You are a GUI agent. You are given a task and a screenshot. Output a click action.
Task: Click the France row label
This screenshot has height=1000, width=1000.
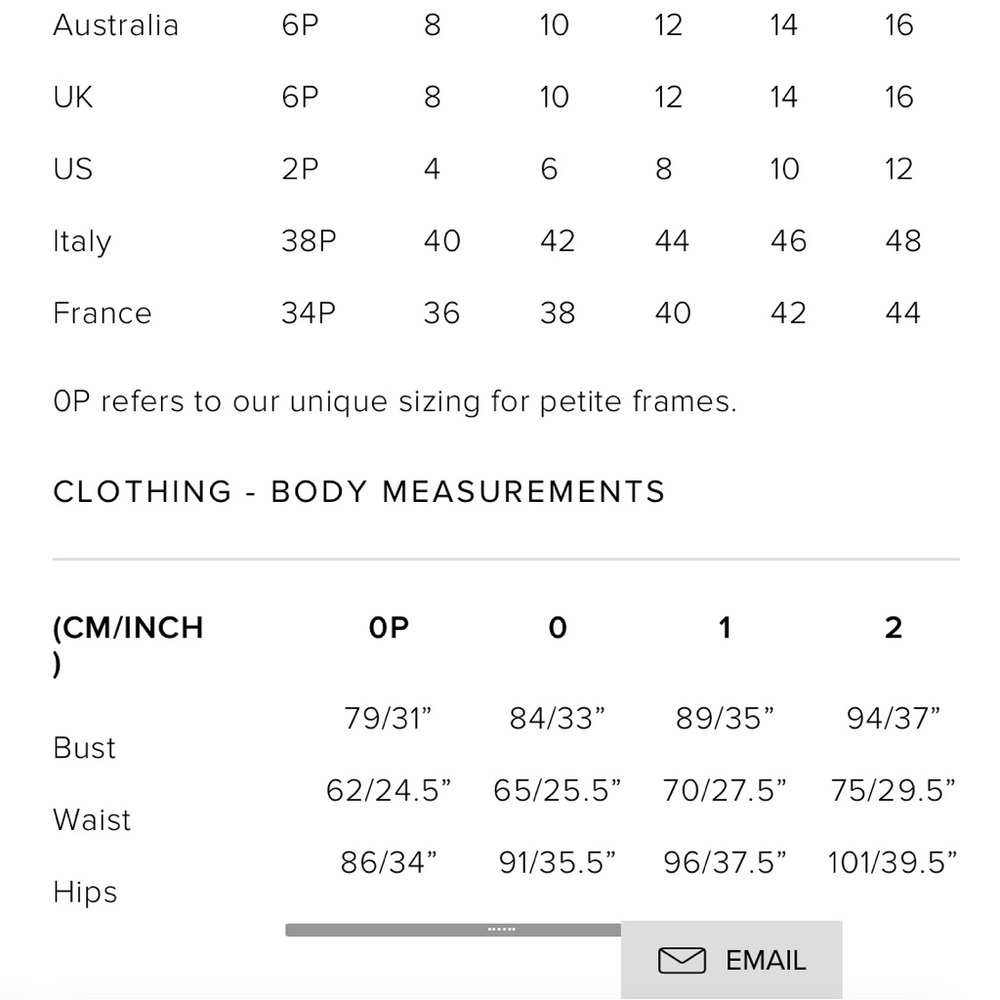102,313
